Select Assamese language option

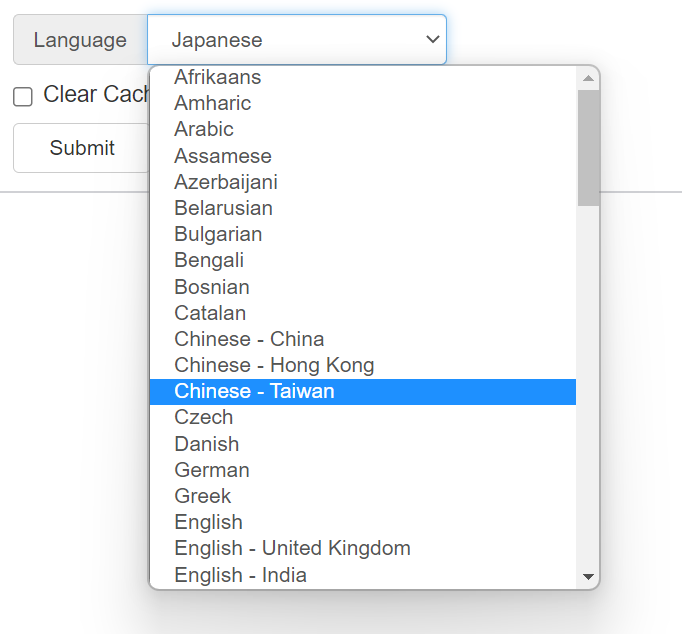[x=363, y=156]
